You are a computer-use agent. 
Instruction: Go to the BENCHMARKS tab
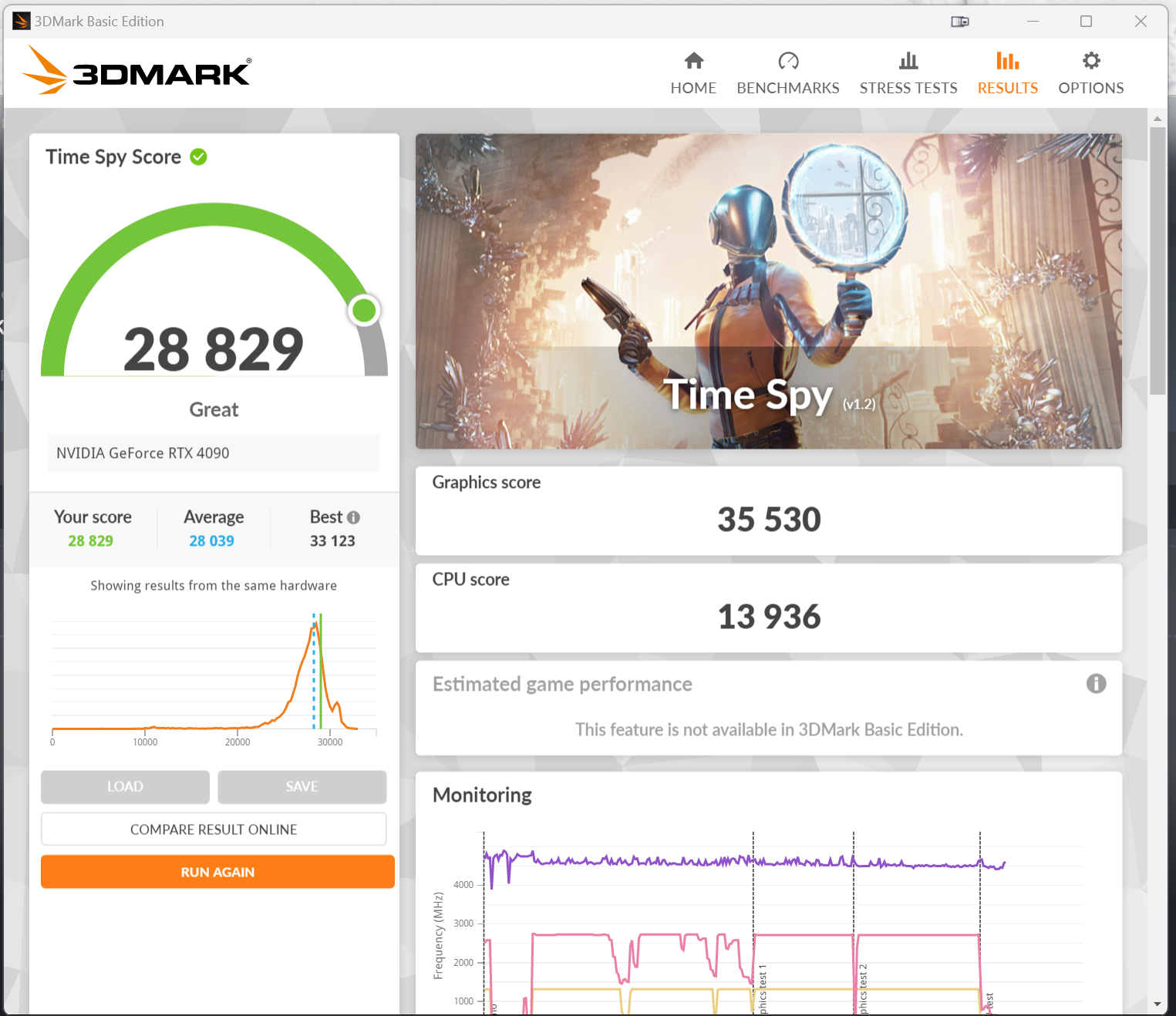pos(787,88)
